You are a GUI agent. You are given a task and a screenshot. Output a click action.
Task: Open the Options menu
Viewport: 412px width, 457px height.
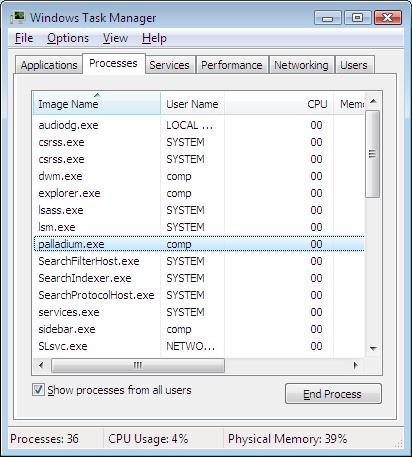coord(68,38)
